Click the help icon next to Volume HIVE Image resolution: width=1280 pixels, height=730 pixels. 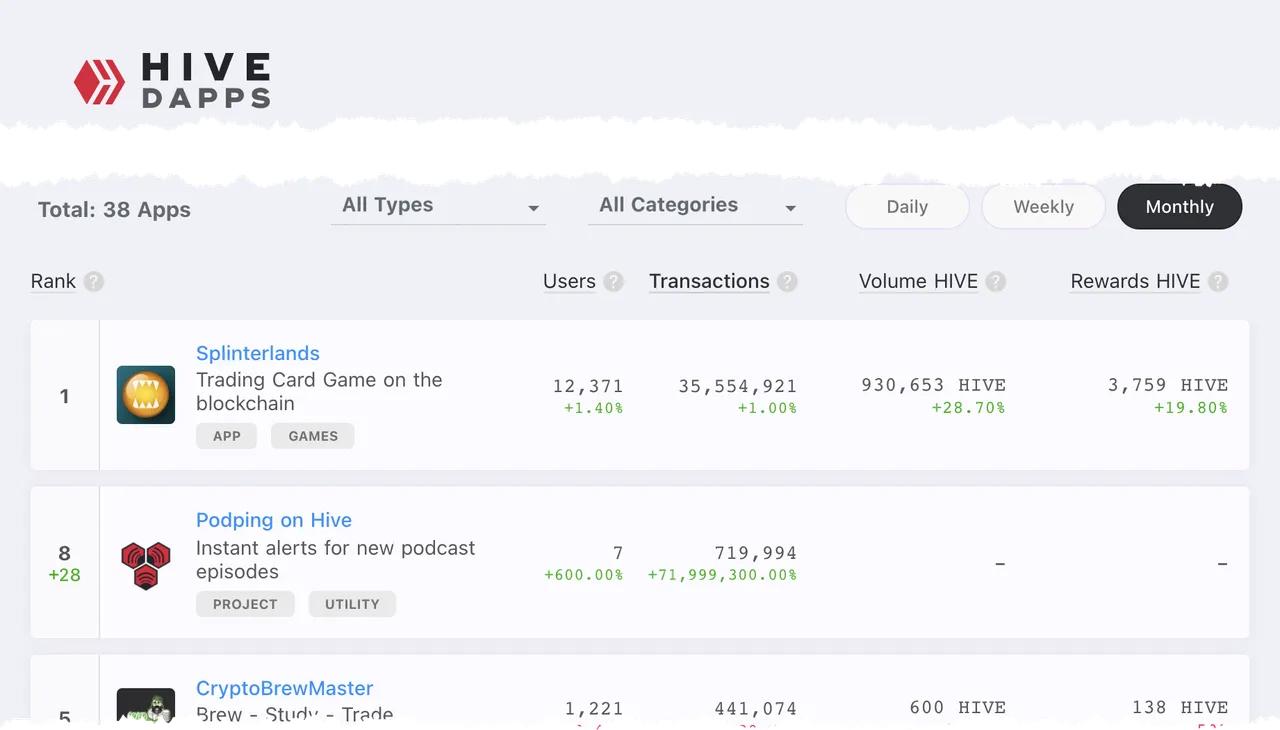coord(996,282)
